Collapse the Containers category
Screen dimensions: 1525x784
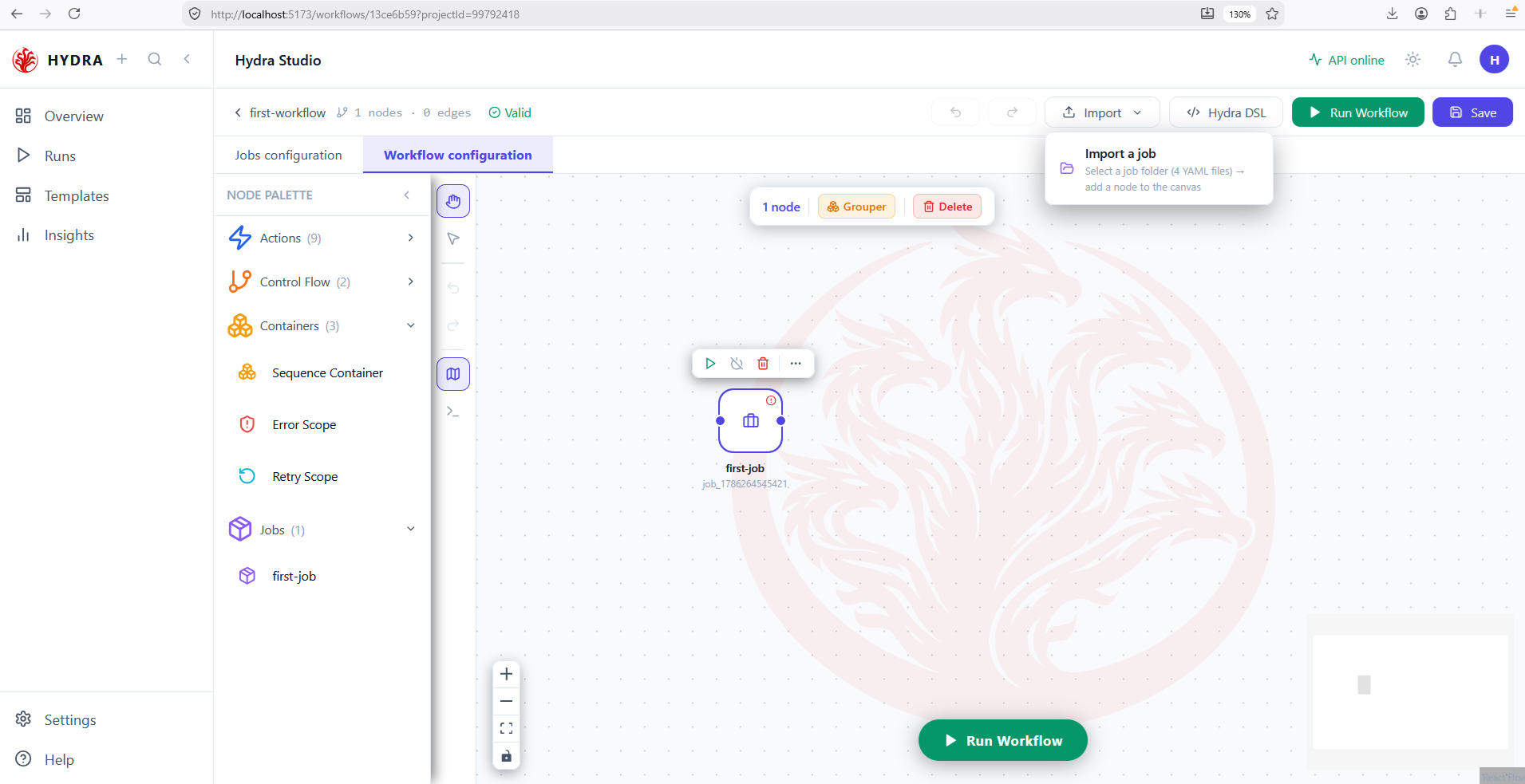click(322, 325)
